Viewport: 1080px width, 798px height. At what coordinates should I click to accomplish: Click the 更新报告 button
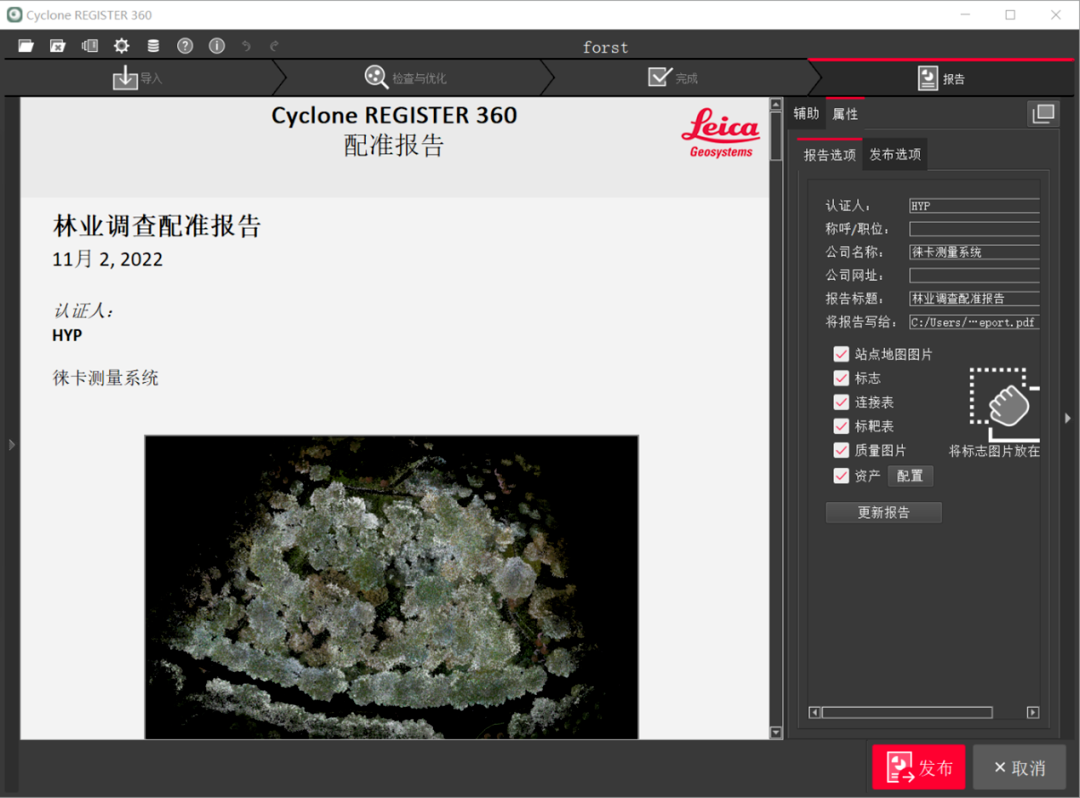[x=884, y=512]
